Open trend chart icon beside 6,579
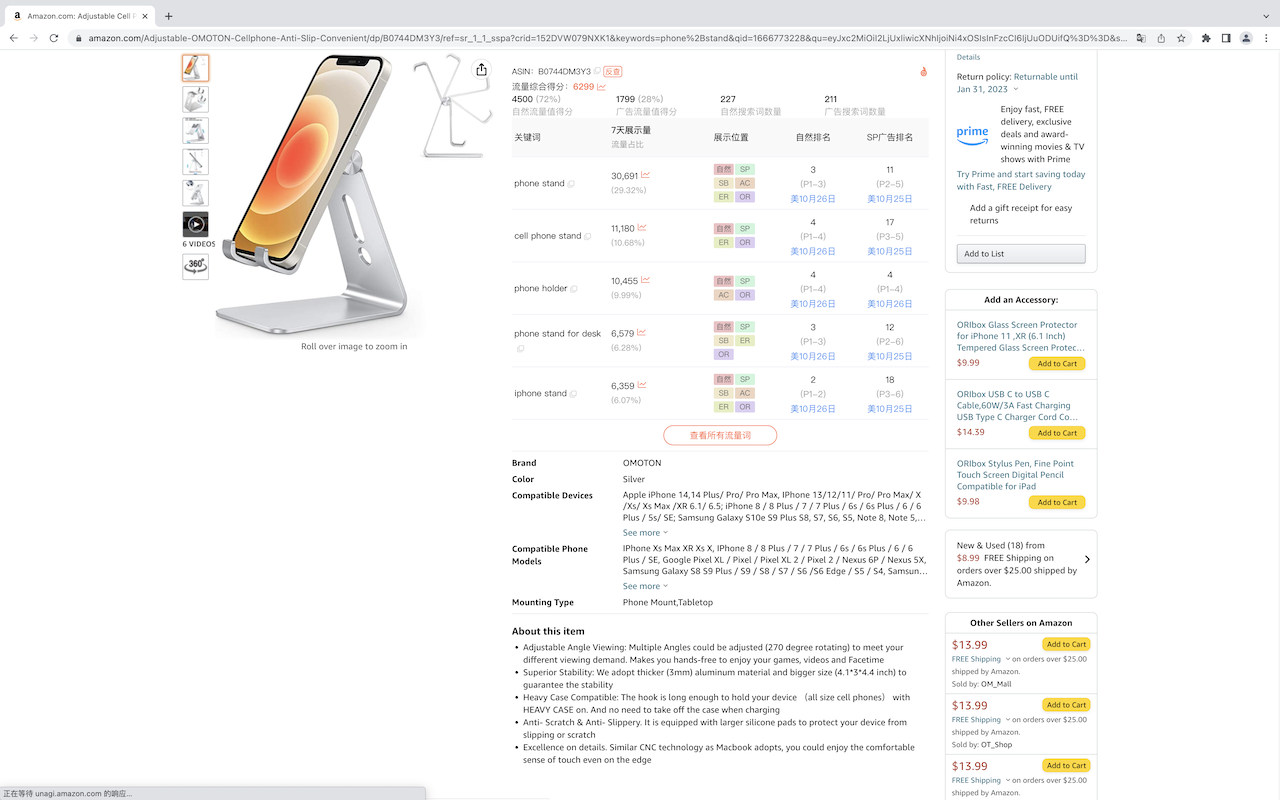 (x=641, y=333)
